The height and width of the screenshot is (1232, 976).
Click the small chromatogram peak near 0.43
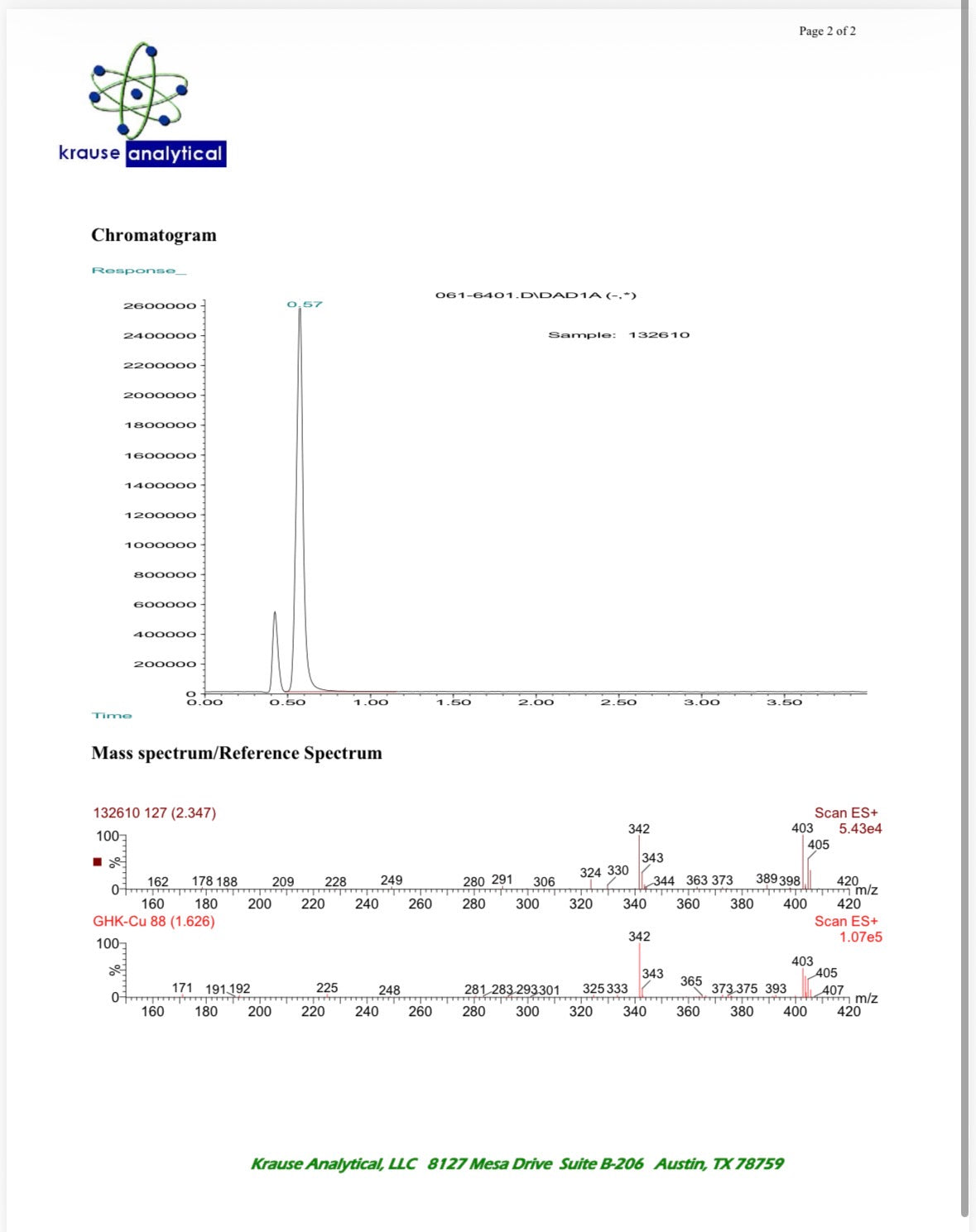[x=275, y=651]
